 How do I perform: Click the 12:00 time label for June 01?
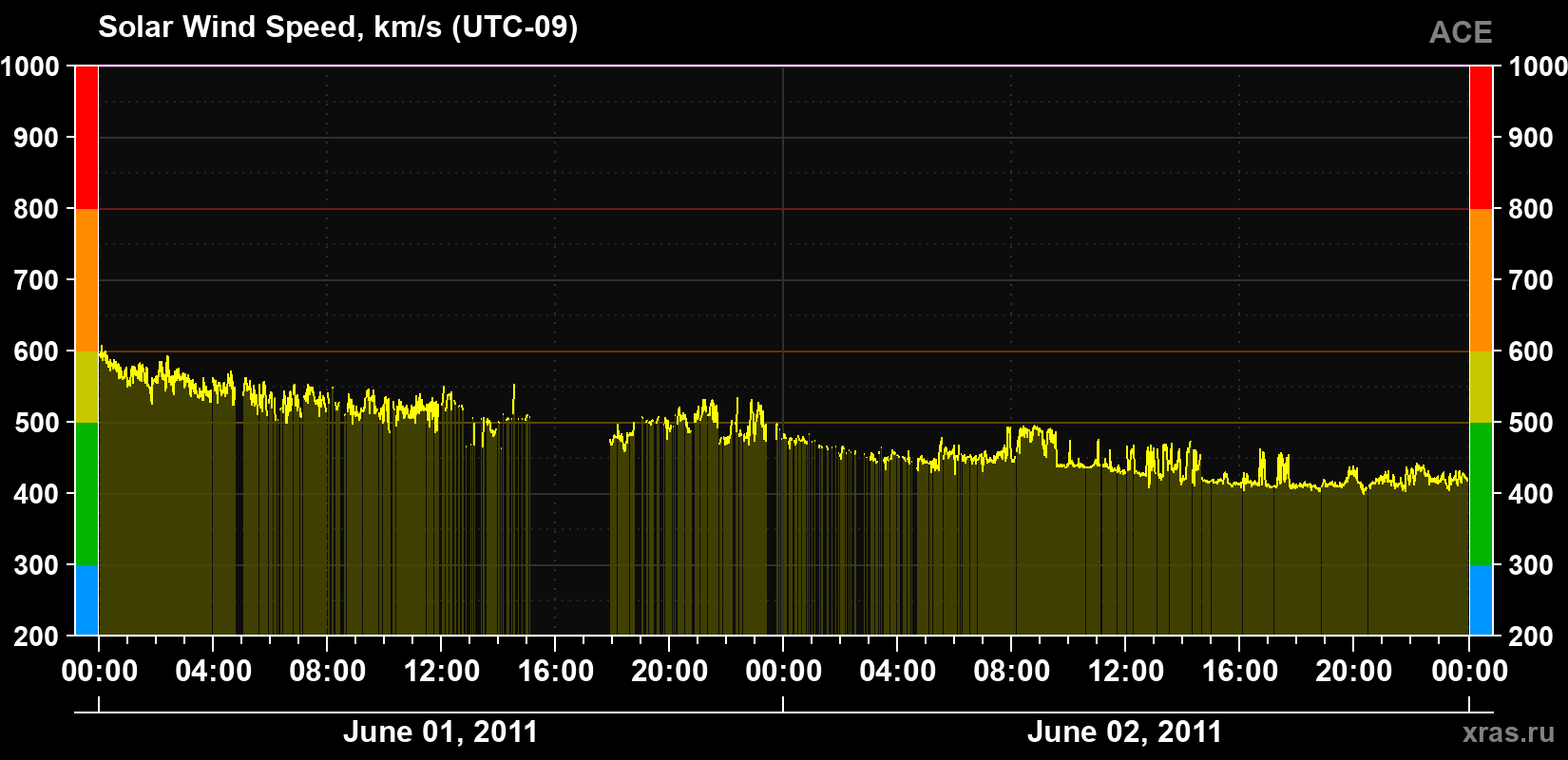(442, 672)
